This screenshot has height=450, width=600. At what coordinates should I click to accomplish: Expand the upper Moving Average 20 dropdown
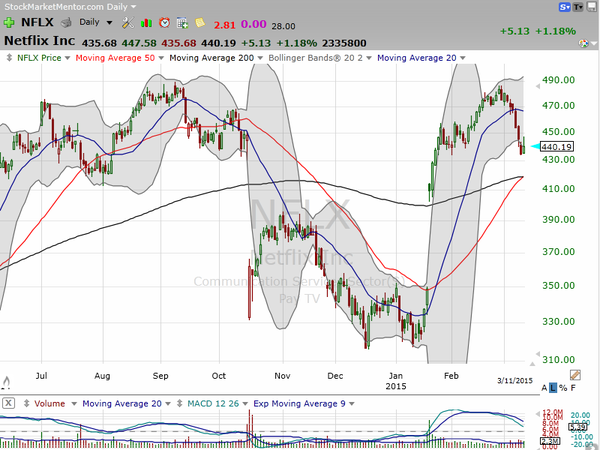(x=463, y=58)
